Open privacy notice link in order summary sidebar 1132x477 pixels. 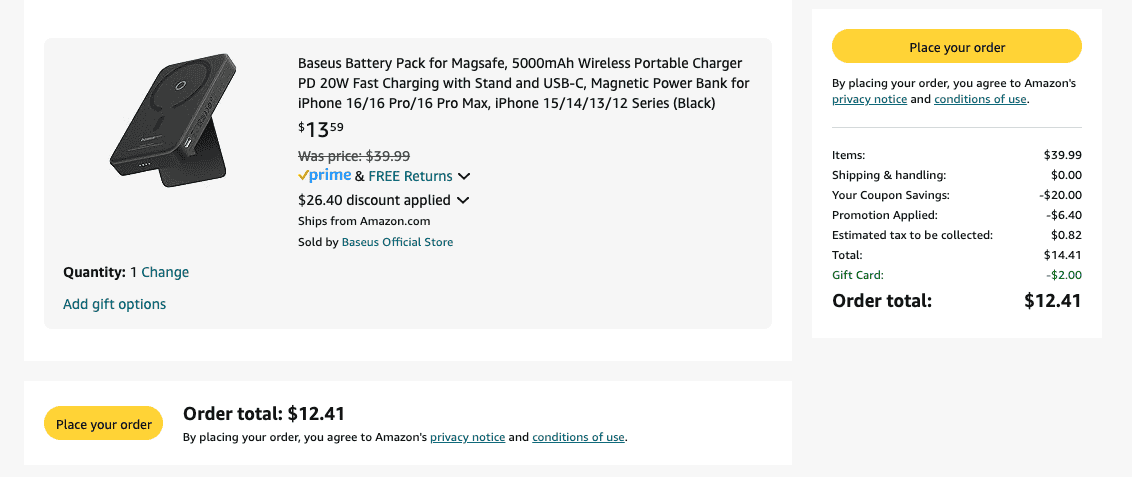(x=869, y=99)
